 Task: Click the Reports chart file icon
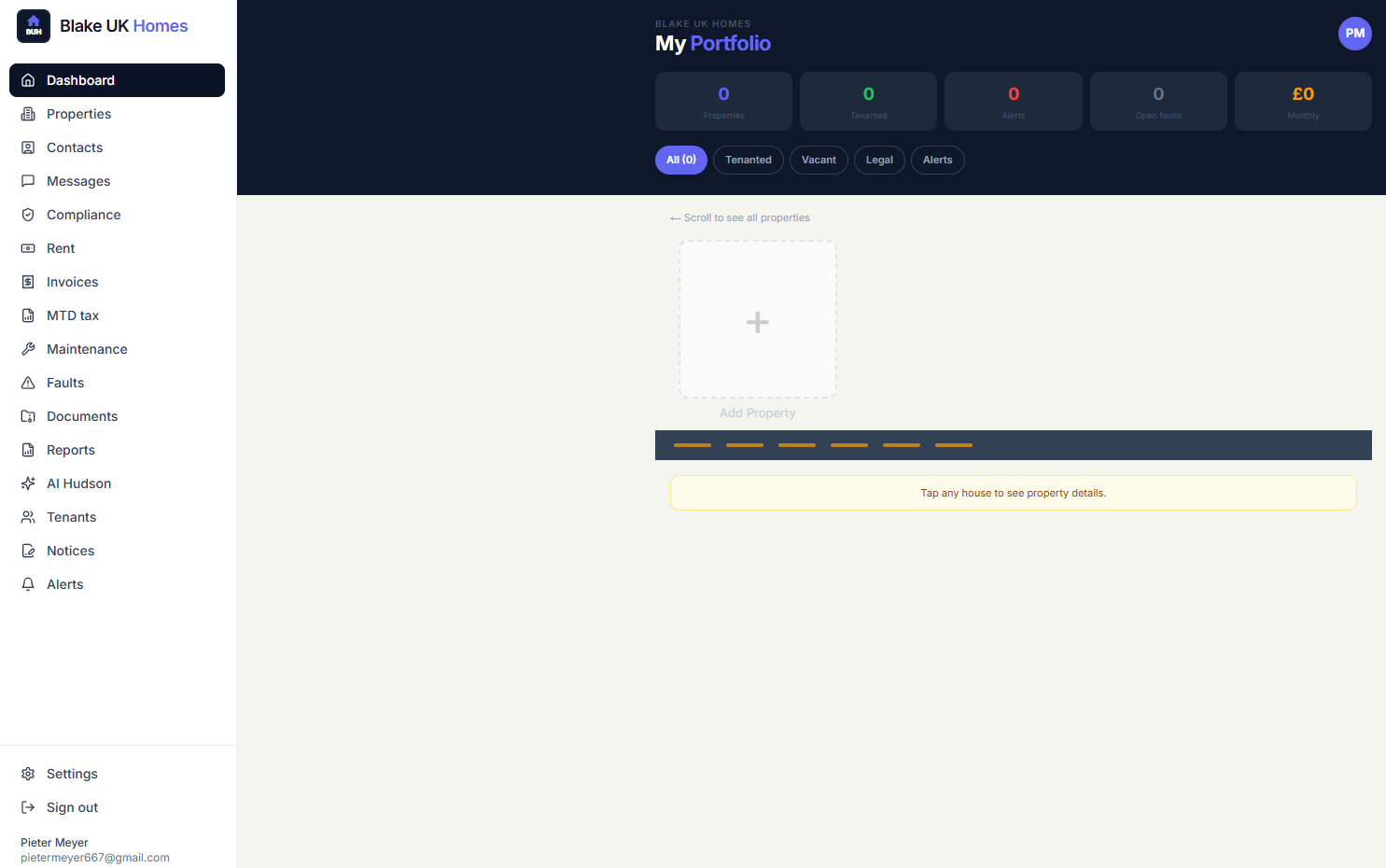pos(28,450)
